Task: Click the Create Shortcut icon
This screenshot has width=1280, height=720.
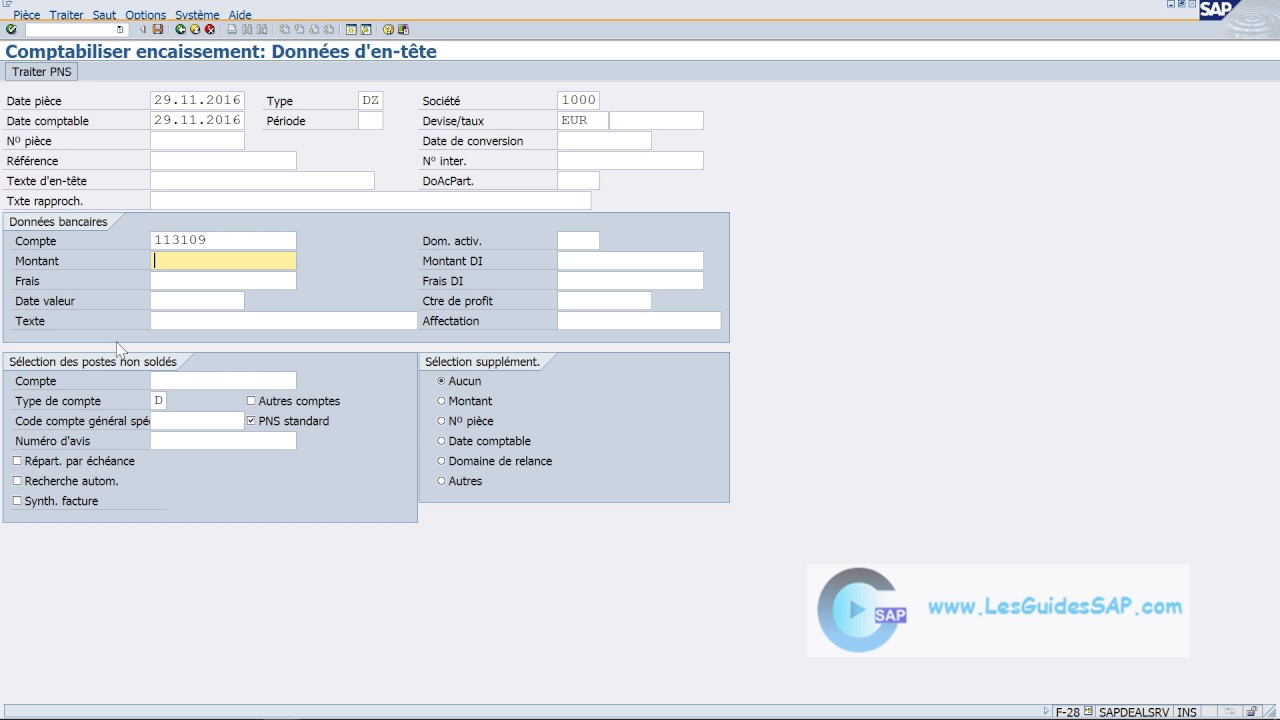Action: point(366,30)
